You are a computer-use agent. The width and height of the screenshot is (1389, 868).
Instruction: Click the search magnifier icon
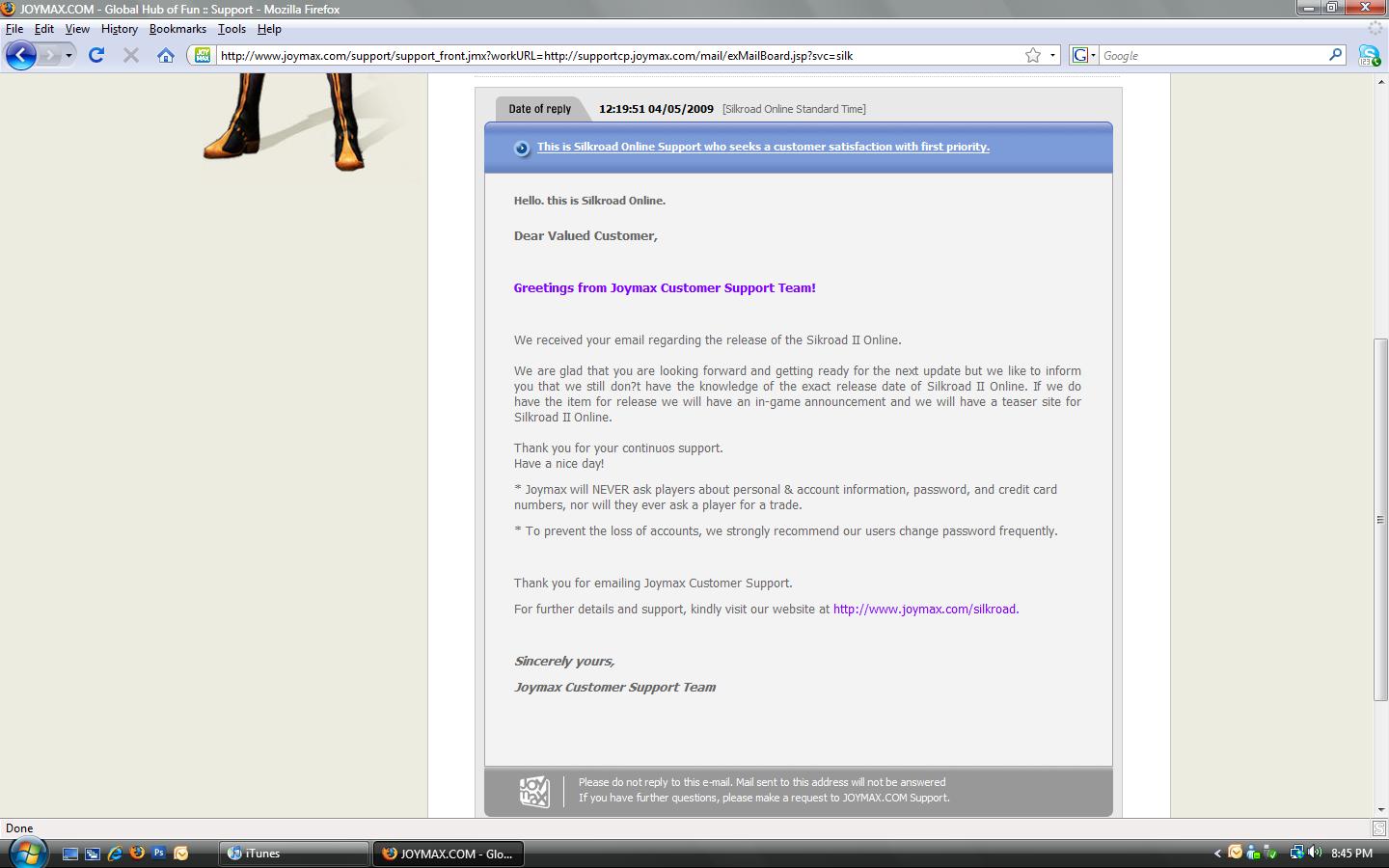click(x=1336, y=55)
